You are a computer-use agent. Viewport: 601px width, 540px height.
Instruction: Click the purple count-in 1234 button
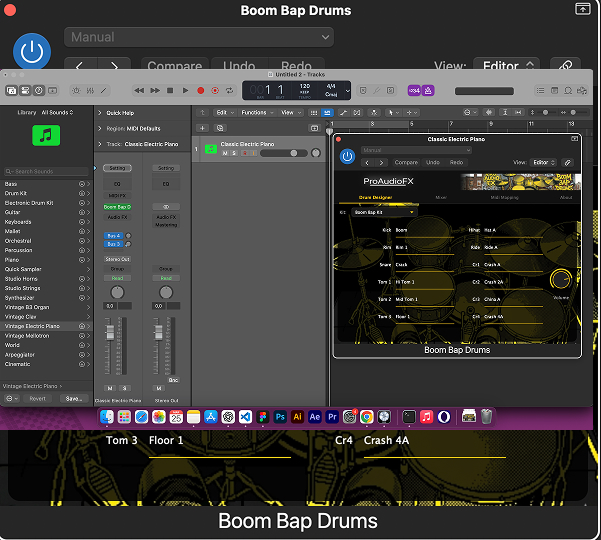[414, 91]
